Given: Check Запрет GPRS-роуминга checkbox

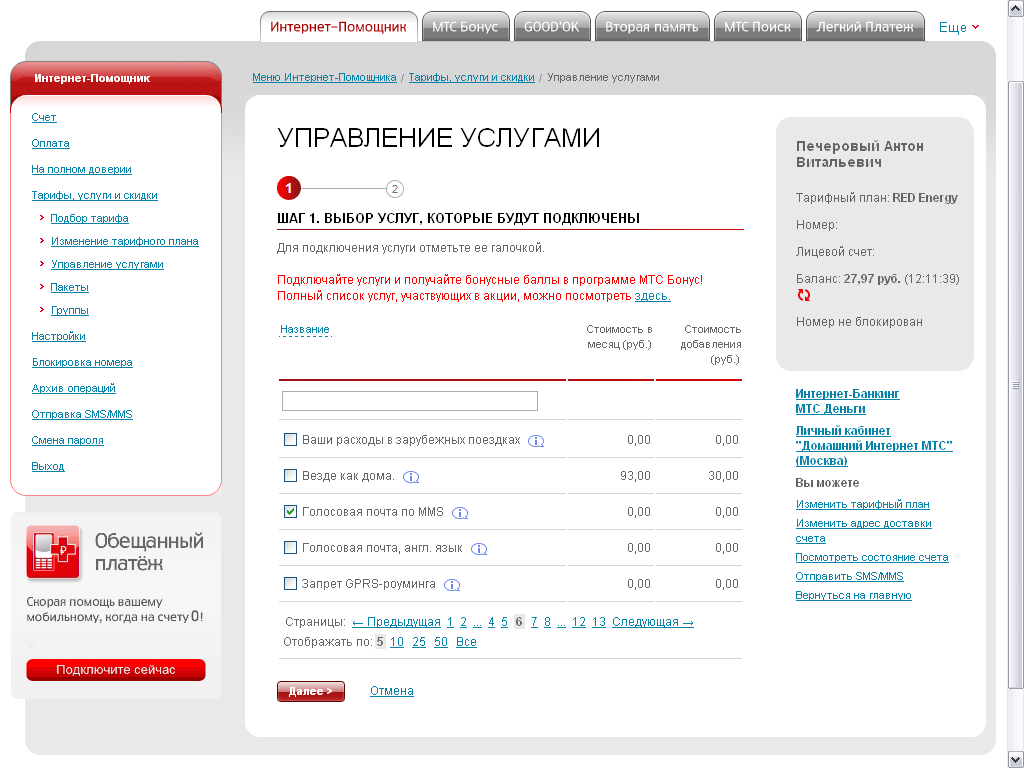Looking at the screenshot, I should pos(291,584).
